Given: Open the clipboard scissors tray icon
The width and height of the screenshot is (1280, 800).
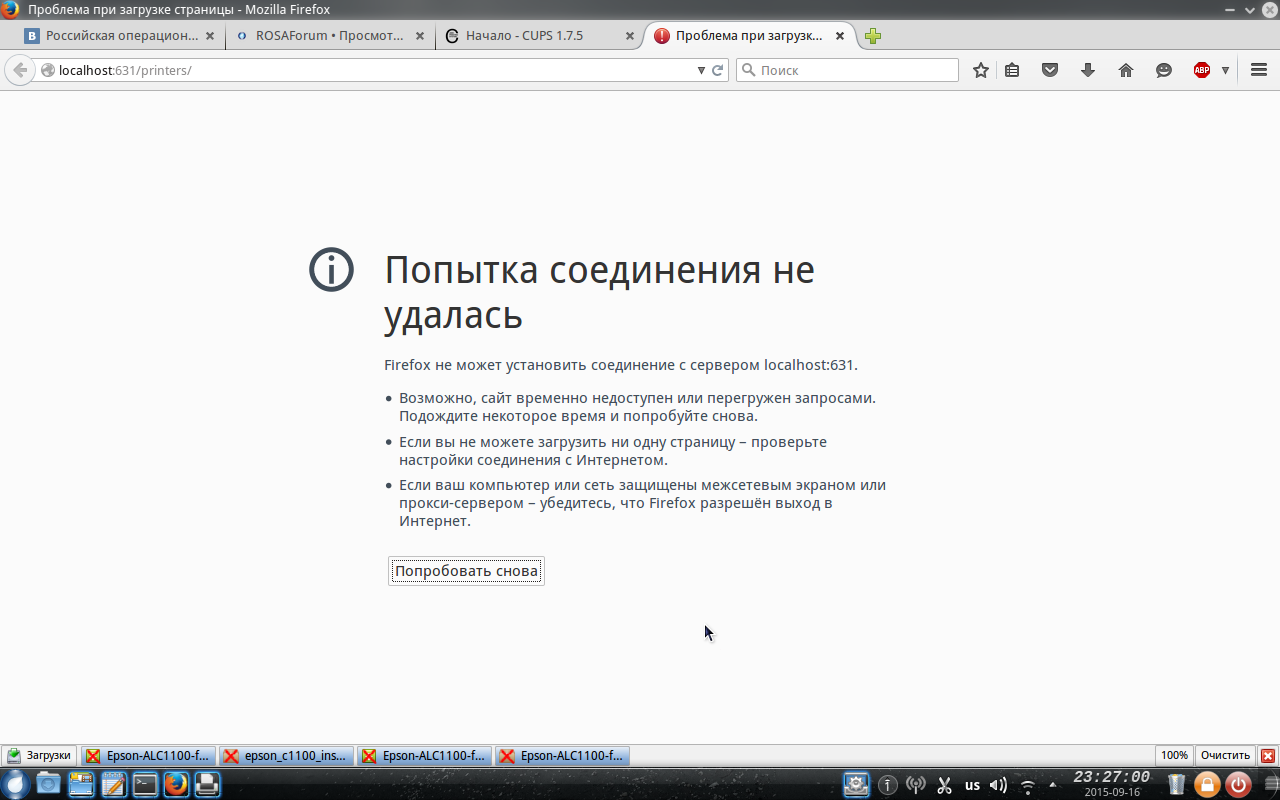Looking at the screenshot, I should 943,785.
